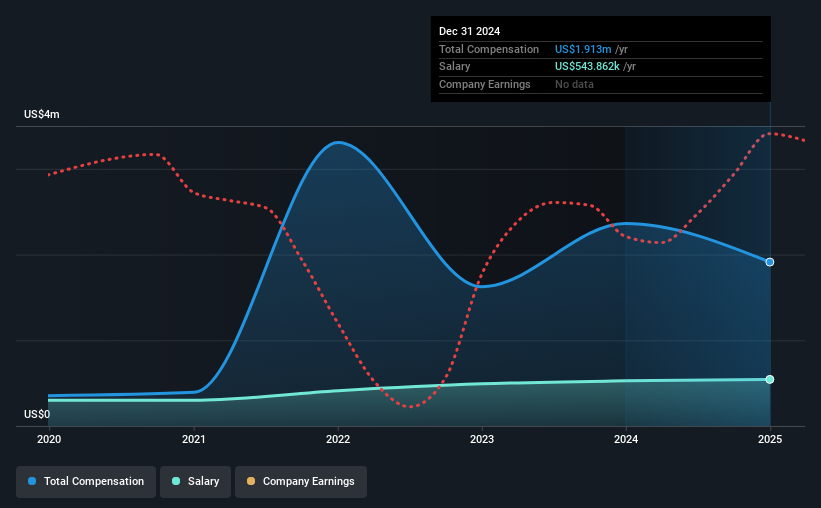
Task: Click the Company Earnings tooltip row label
Action: pyautogui.click(x=484, y=84)
